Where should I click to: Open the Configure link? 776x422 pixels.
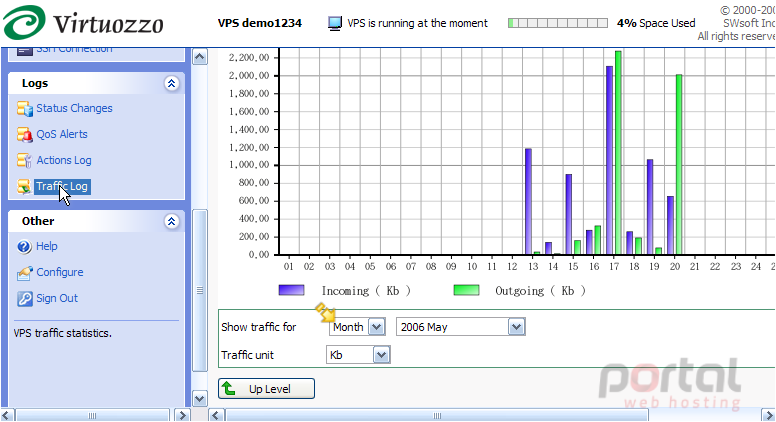(x=60, y=272)
